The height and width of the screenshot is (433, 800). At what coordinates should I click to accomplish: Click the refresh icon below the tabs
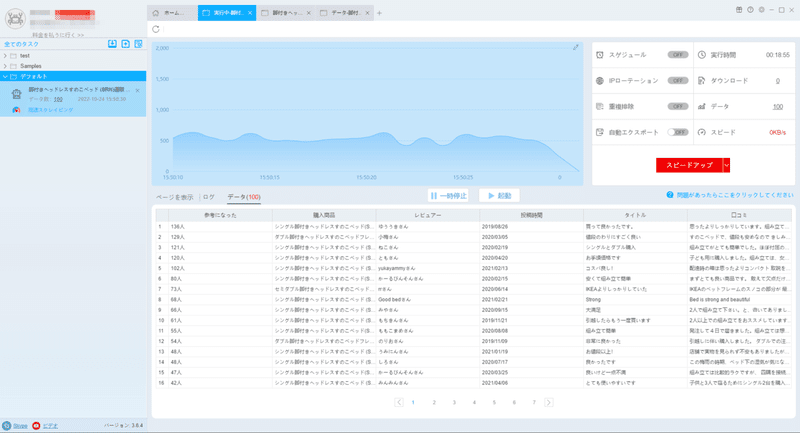pos(156,30)
